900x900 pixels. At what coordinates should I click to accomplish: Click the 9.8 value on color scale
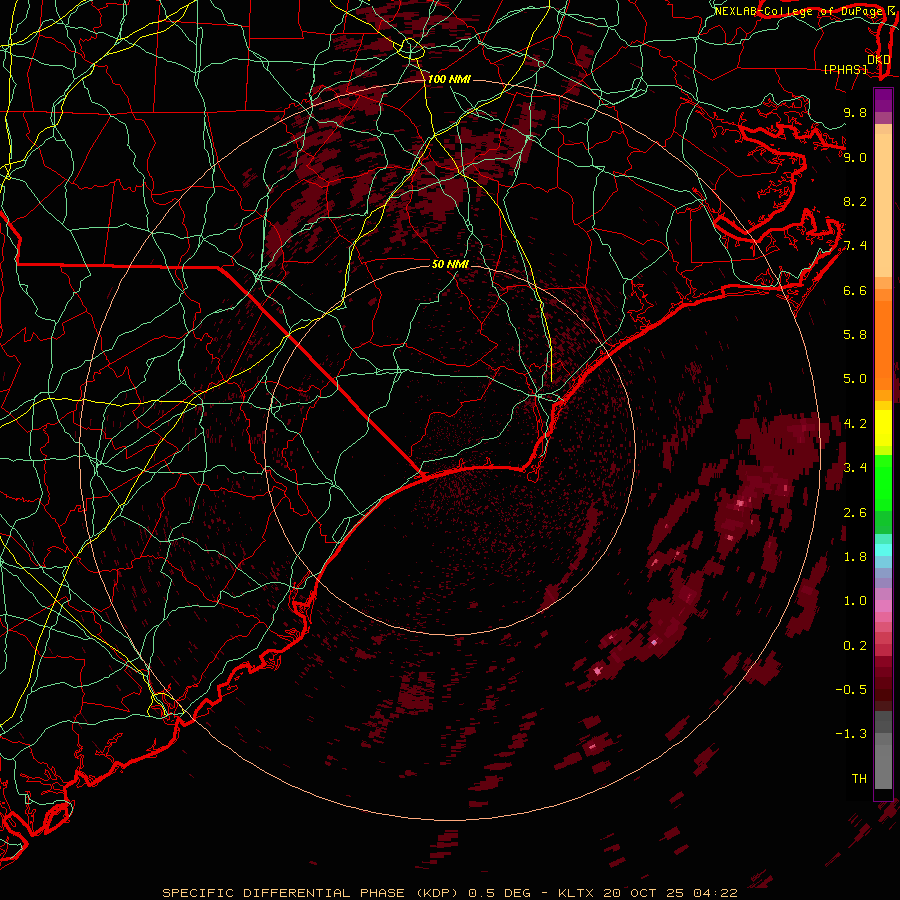(x=855, y=112)
